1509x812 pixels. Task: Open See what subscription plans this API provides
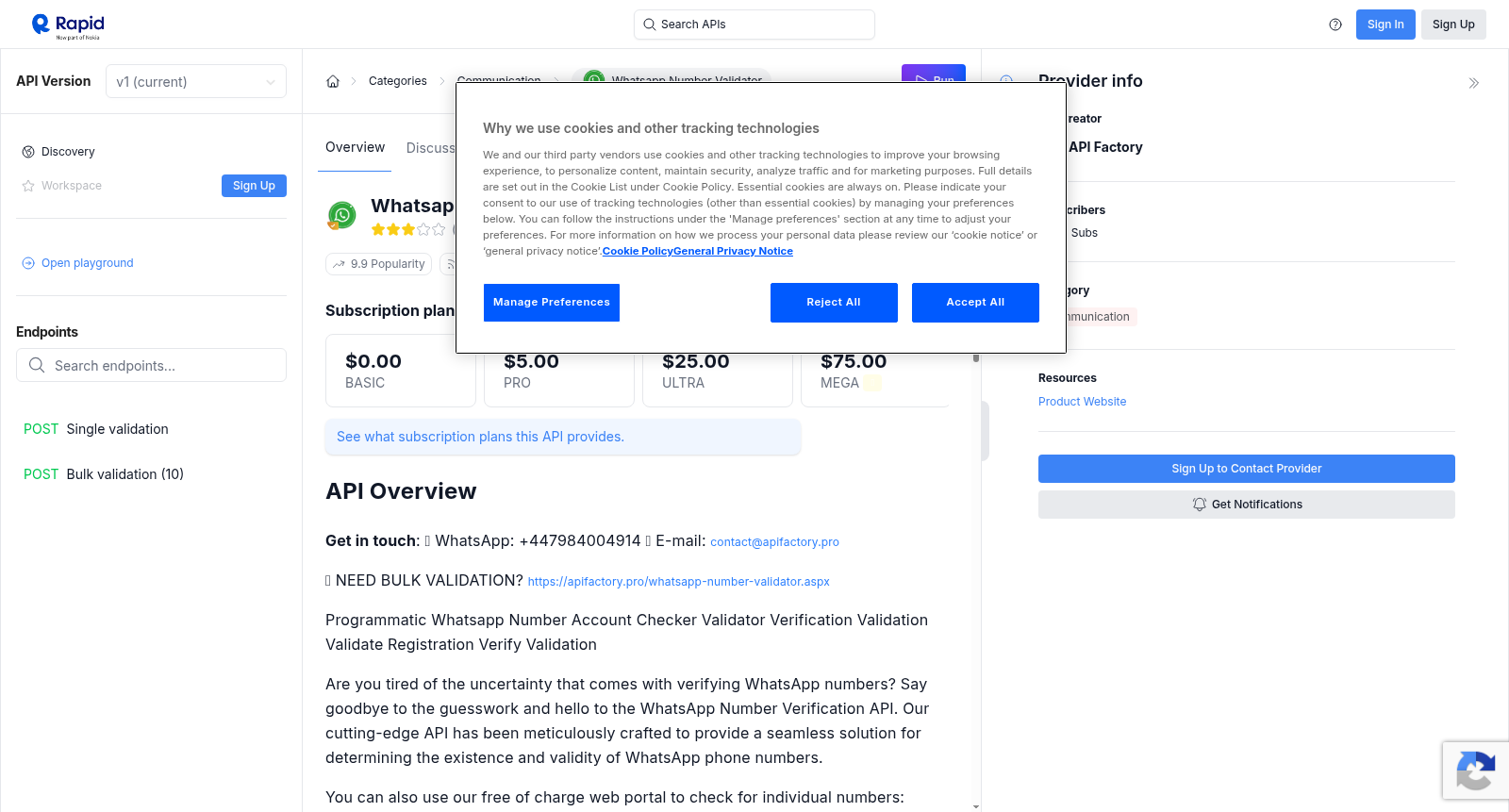563,437
